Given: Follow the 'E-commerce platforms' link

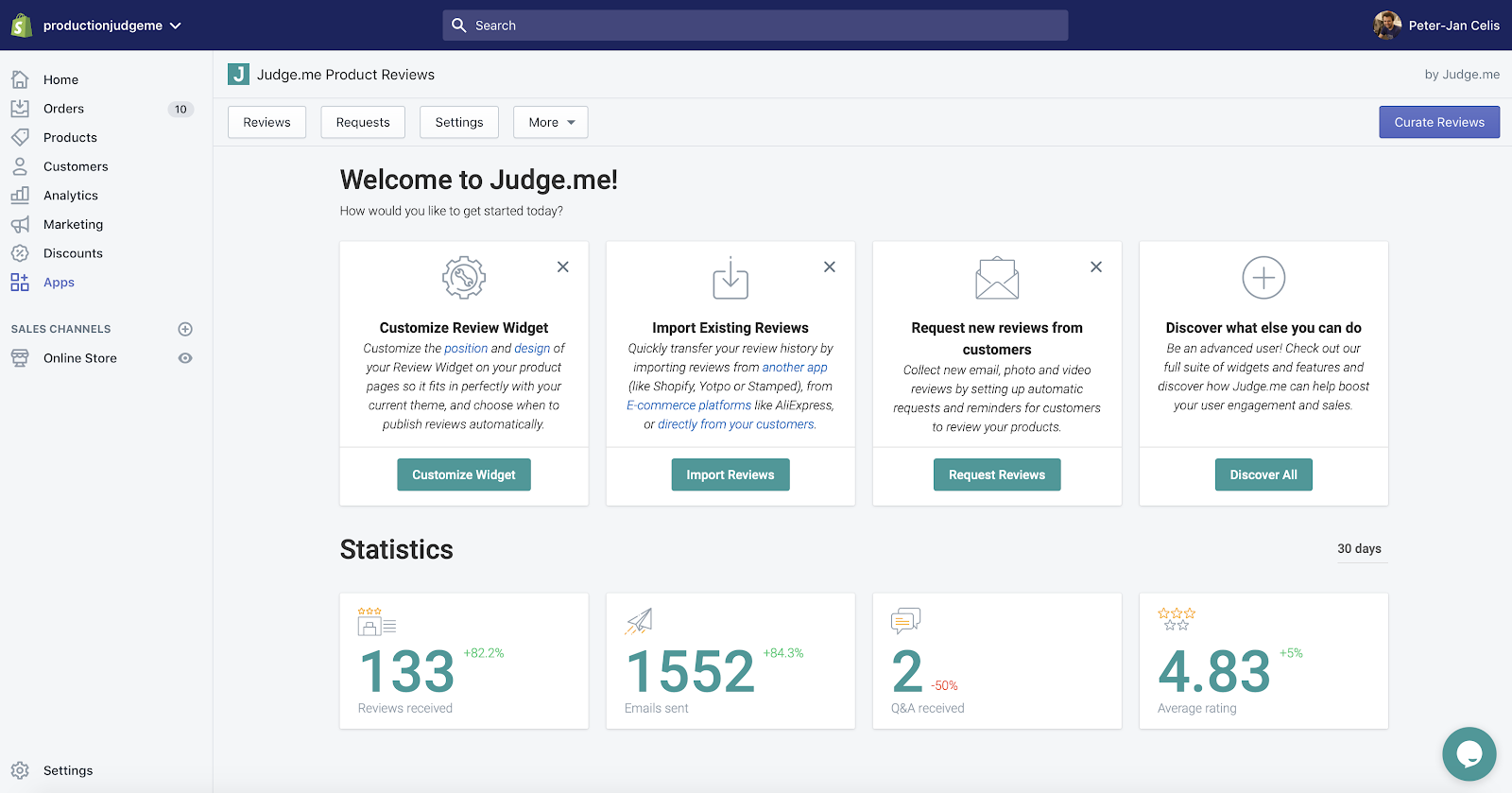Looking at the screenshot, I should coord(689,405).
